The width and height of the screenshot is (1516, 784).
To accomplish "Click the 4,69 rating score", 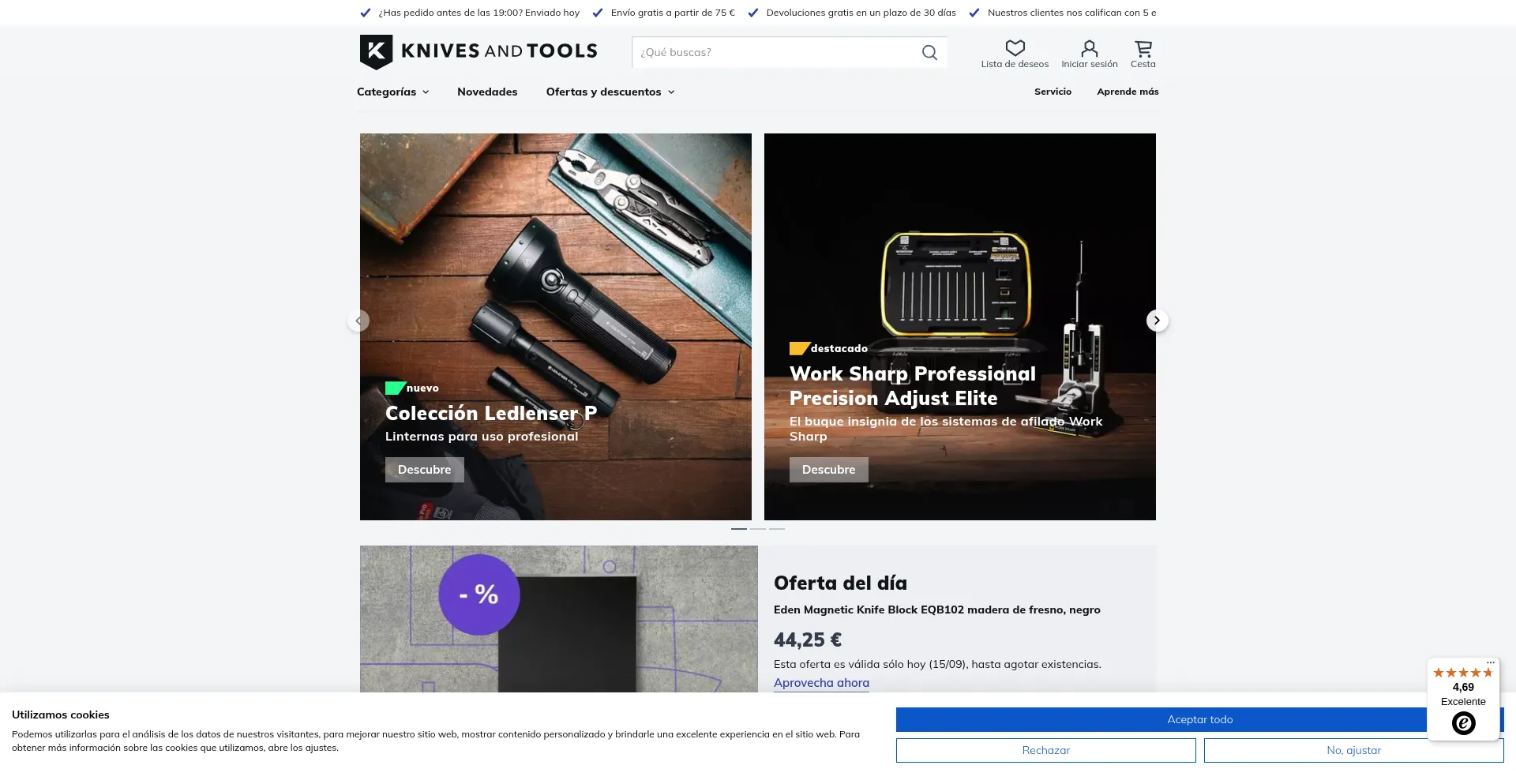I will click(x=1463, y=687).
